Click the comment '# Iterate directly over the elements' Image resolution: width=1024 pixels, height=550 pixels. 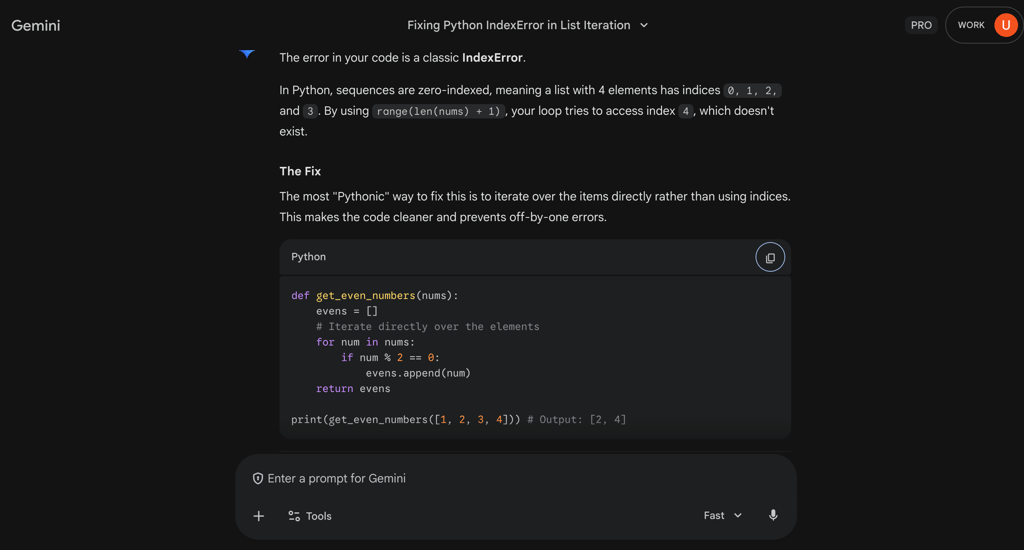point(428,327)
